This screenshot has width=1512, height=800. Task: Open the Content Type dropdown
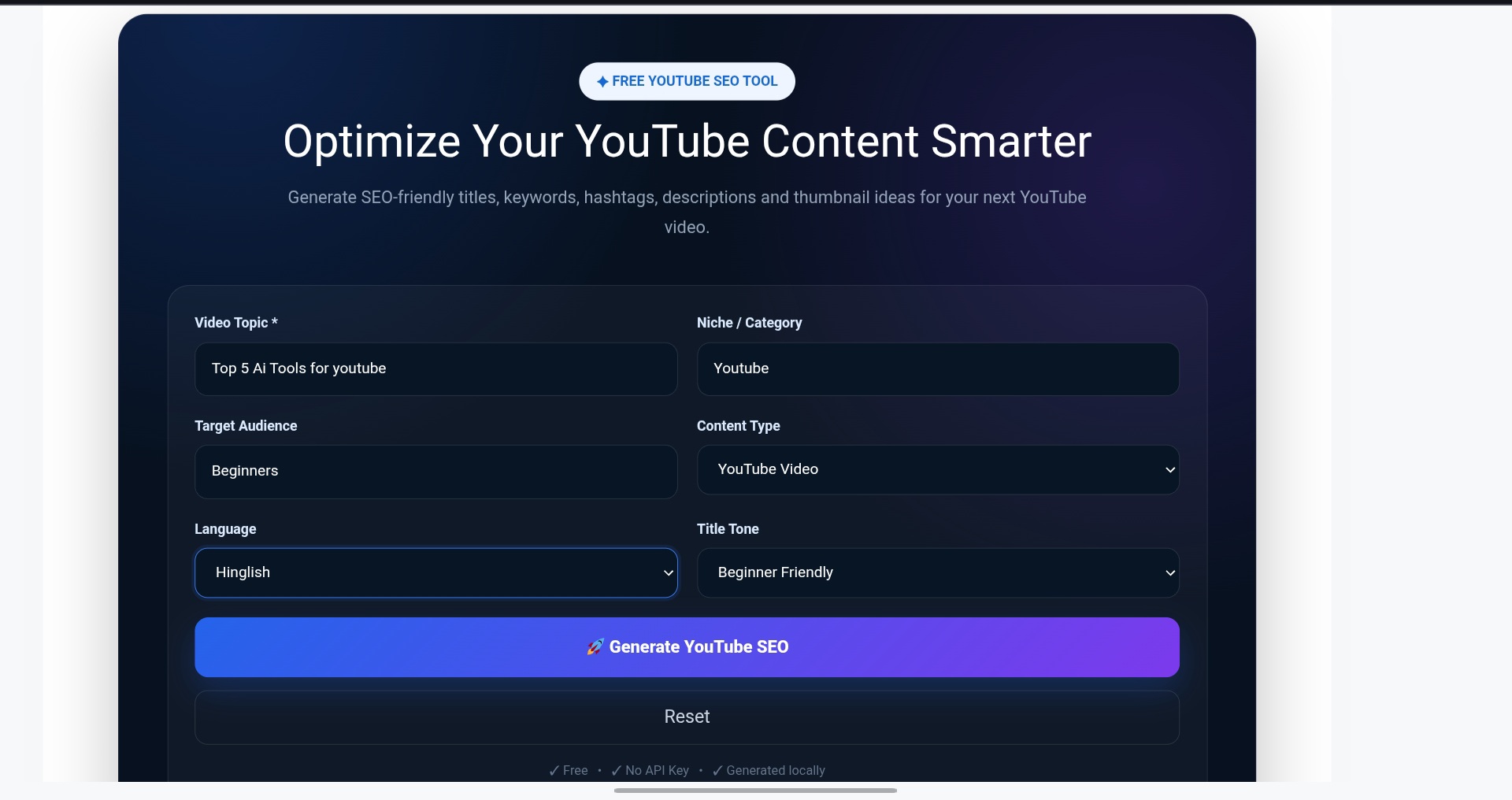point(938,470)
